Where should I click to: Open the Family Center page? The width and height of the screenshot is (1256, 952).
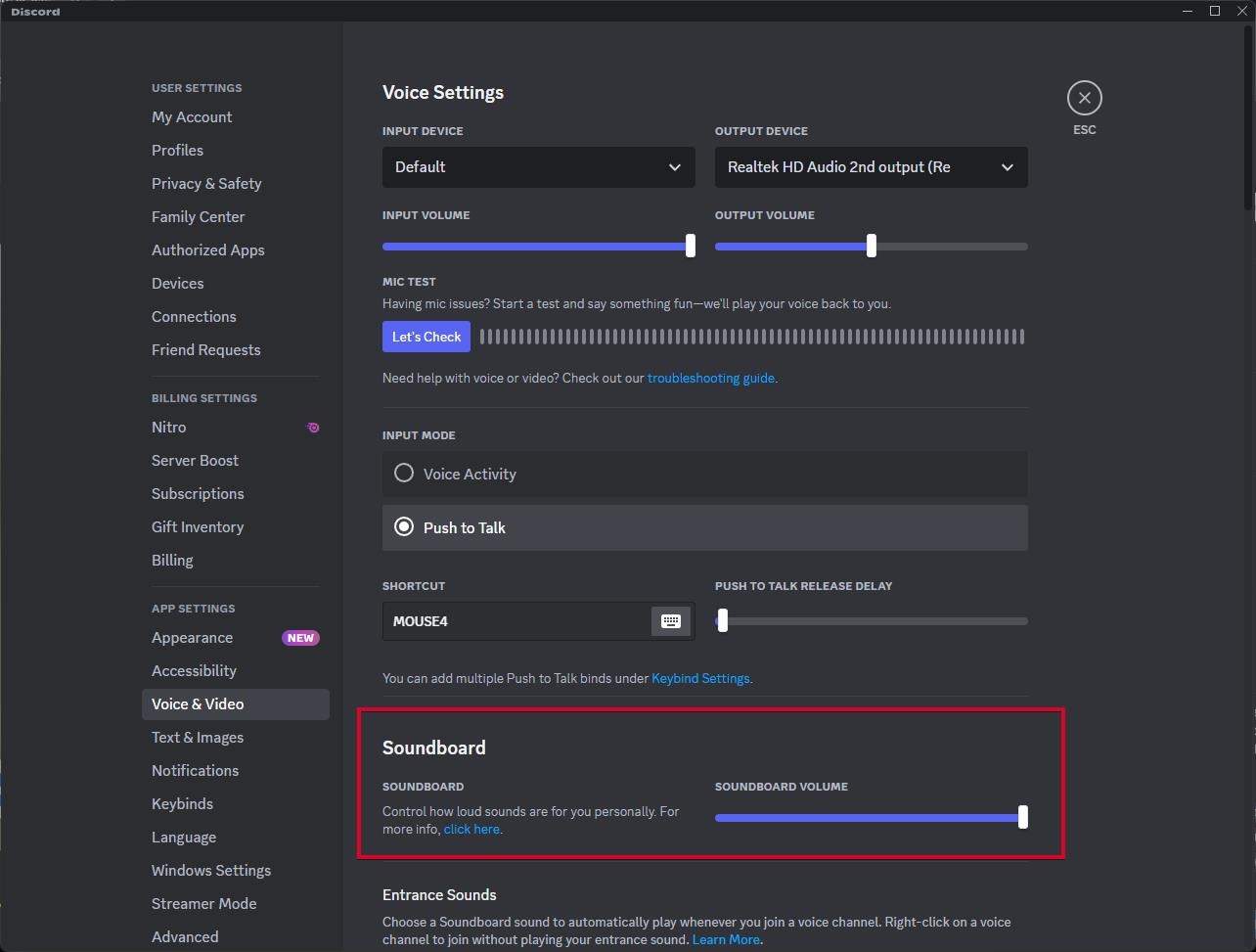(x=236, y=217)
